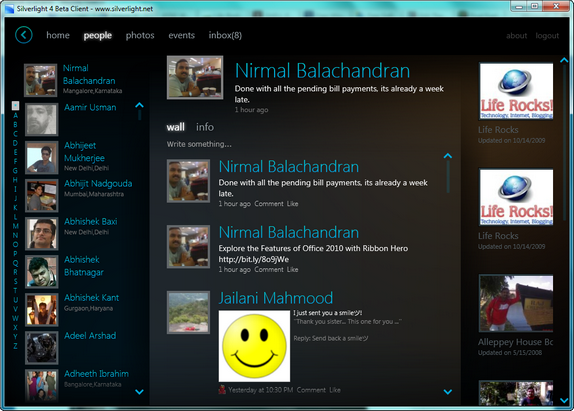
Task: Click Abhishek Kant's avatar thumbnail
Action: [42, 310]
